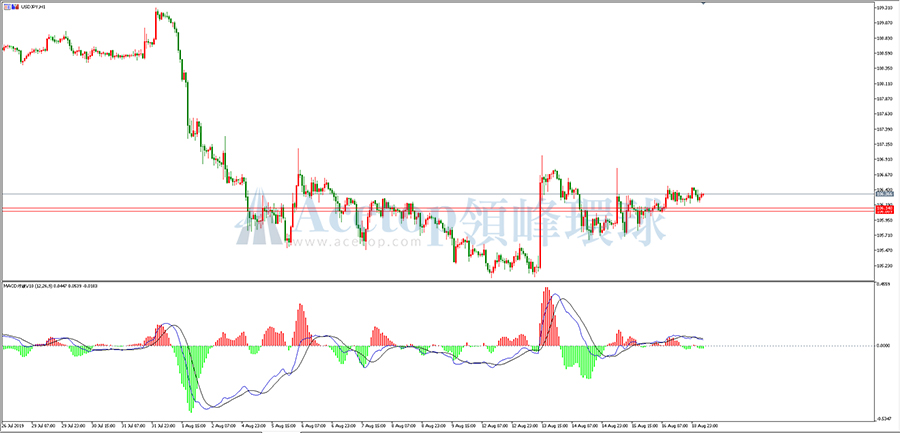Click the 0.0000 MACD zero level label
The height and width of the screenshot is (433, 900).
883,346
